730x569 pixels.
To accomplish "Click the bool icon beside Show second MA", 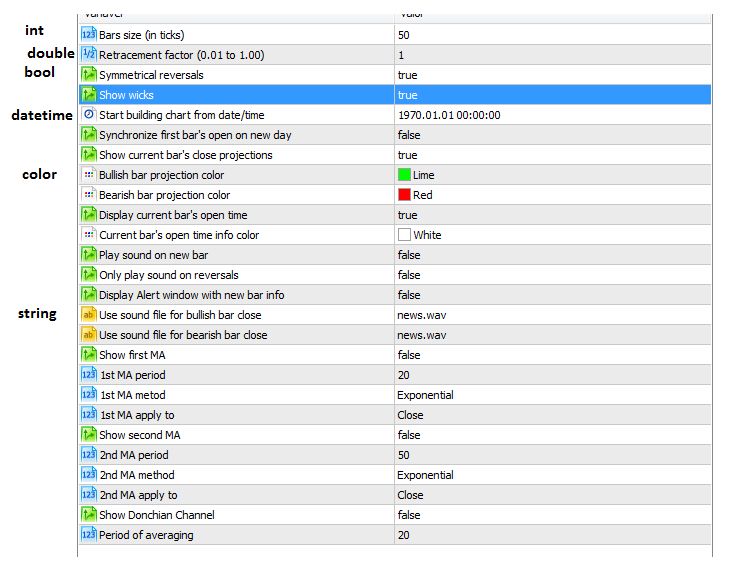I will (x=88, y=435).
